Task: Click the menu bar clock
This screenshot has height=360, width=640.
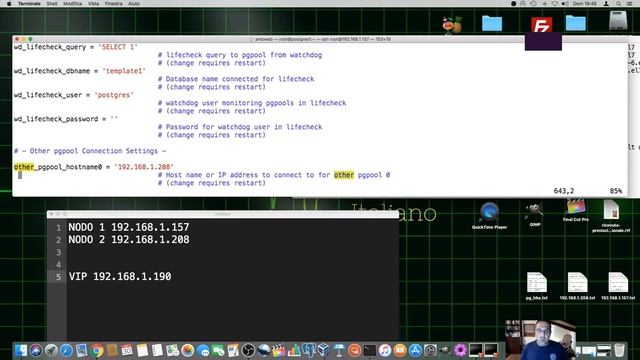Action: click(x=584, y=3)
